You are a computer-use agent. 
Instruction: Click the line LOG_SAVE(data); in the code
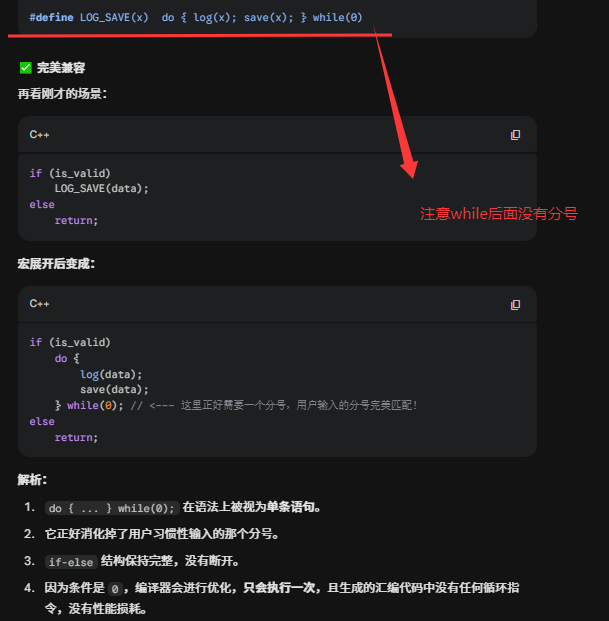click(101, 188)
